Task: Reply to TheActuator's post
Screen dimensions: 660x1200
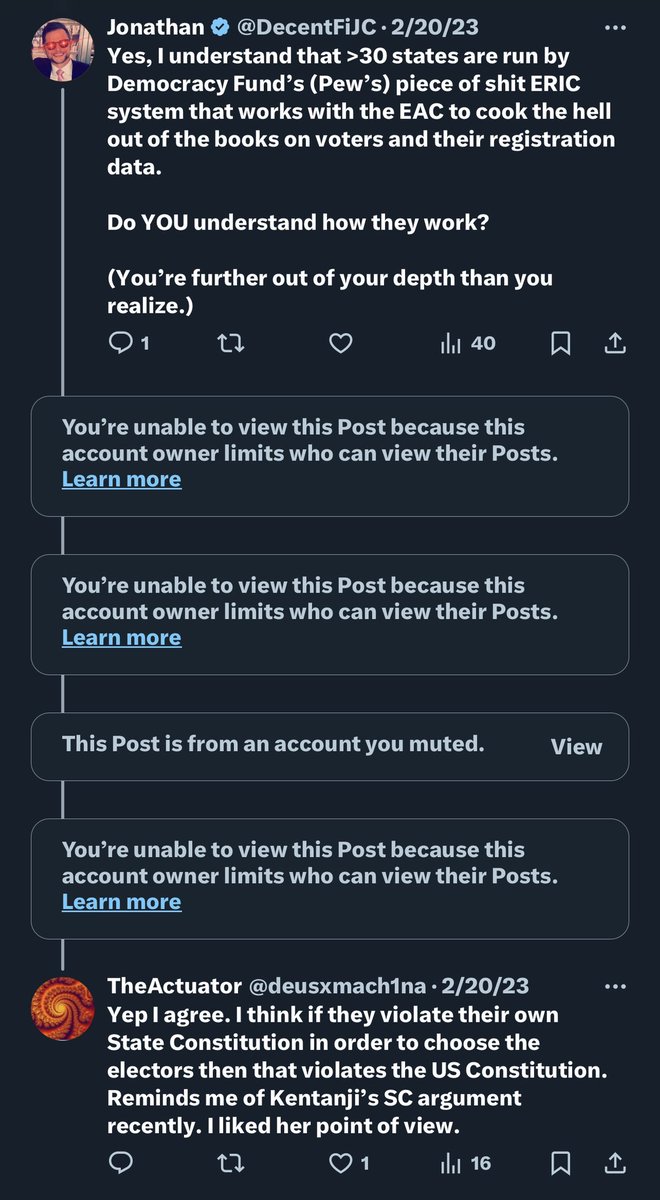Action: (121, 1163)
